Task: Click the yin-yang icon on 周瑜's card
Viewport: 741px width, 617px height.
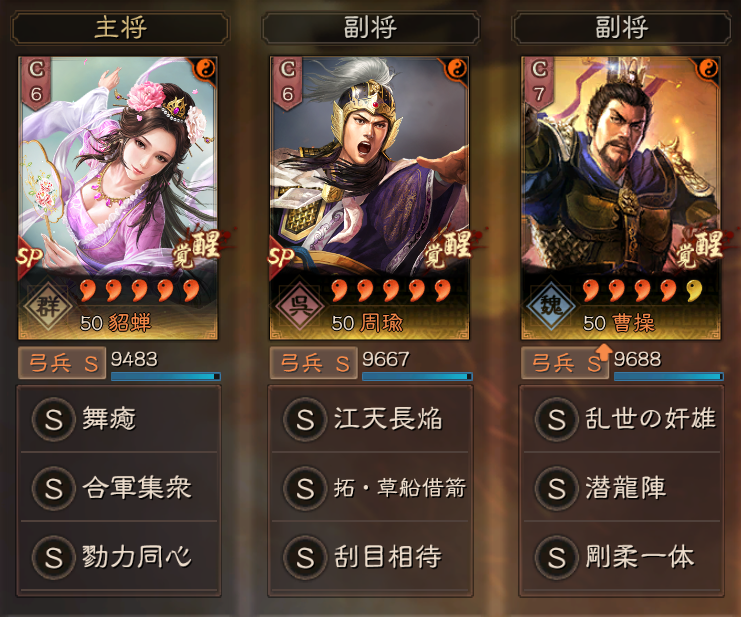Action: point(457,69)
